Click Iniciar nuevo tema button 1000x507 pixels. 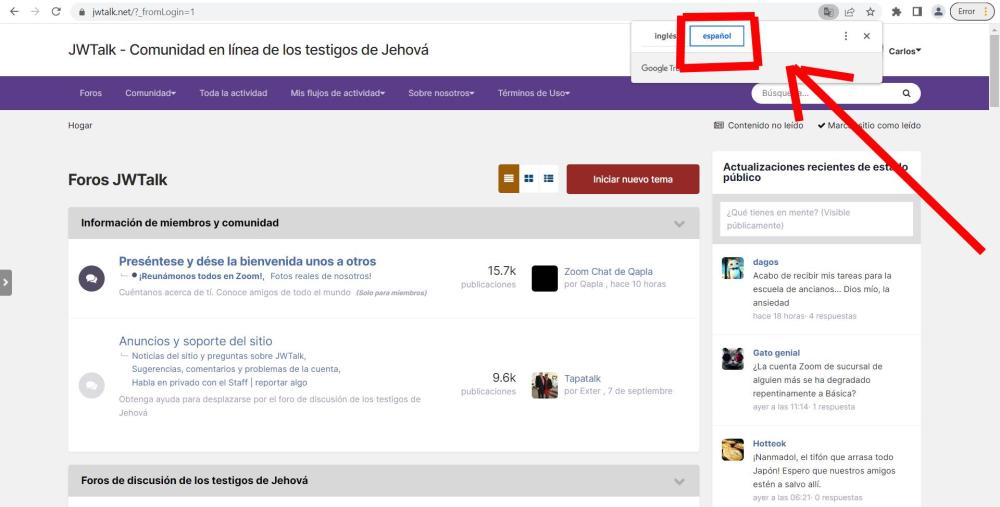pos(632,179)
